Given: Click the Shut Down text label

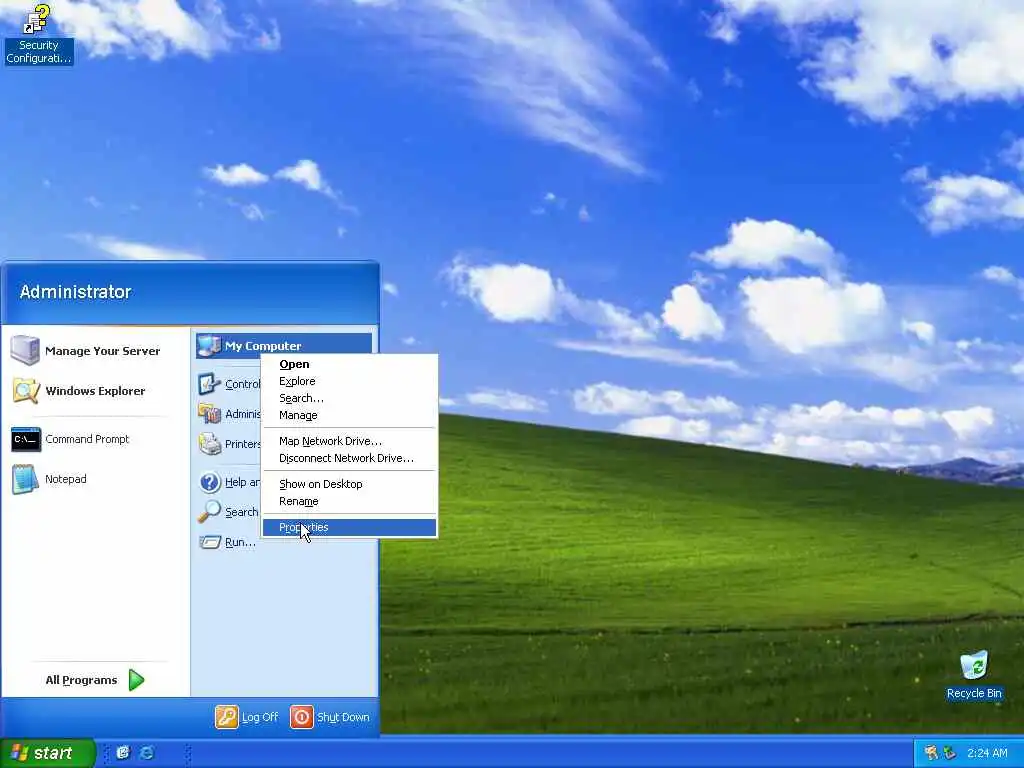Looking at the screenshot, I should pos(343,717).
